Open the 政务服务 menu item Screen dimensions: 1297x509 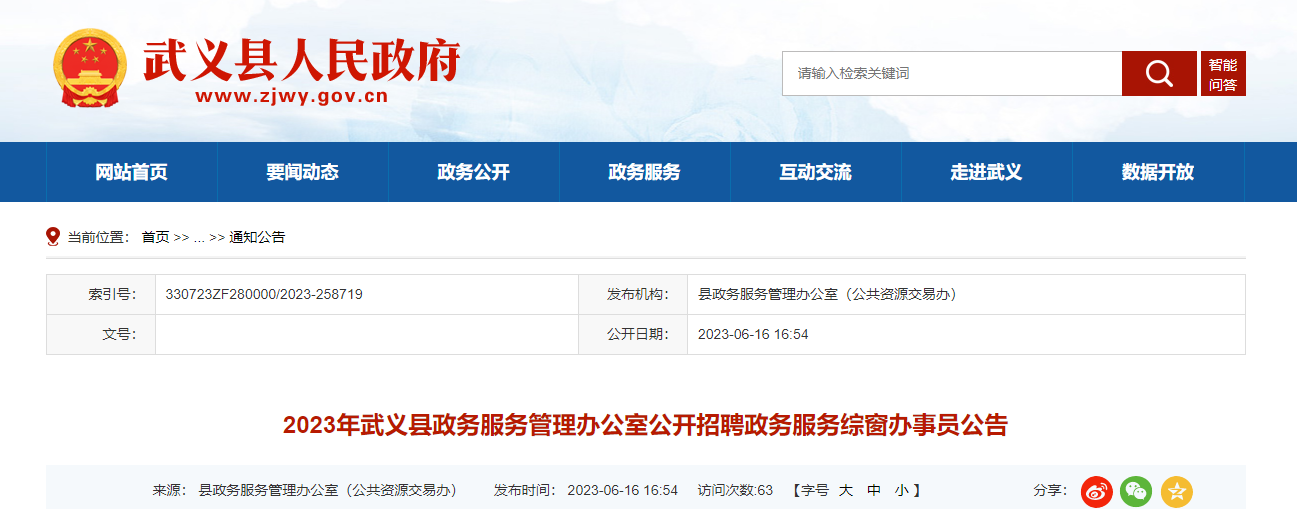point(645,172)
